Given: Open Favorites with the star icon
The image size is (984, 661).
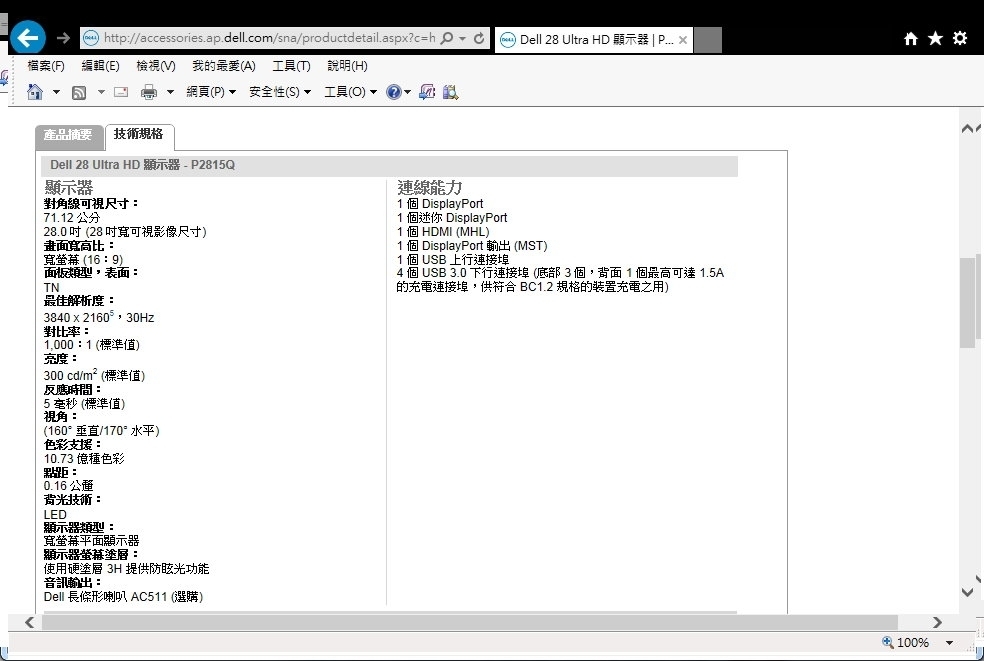Looking at the screenshot, I should point(936,39).
